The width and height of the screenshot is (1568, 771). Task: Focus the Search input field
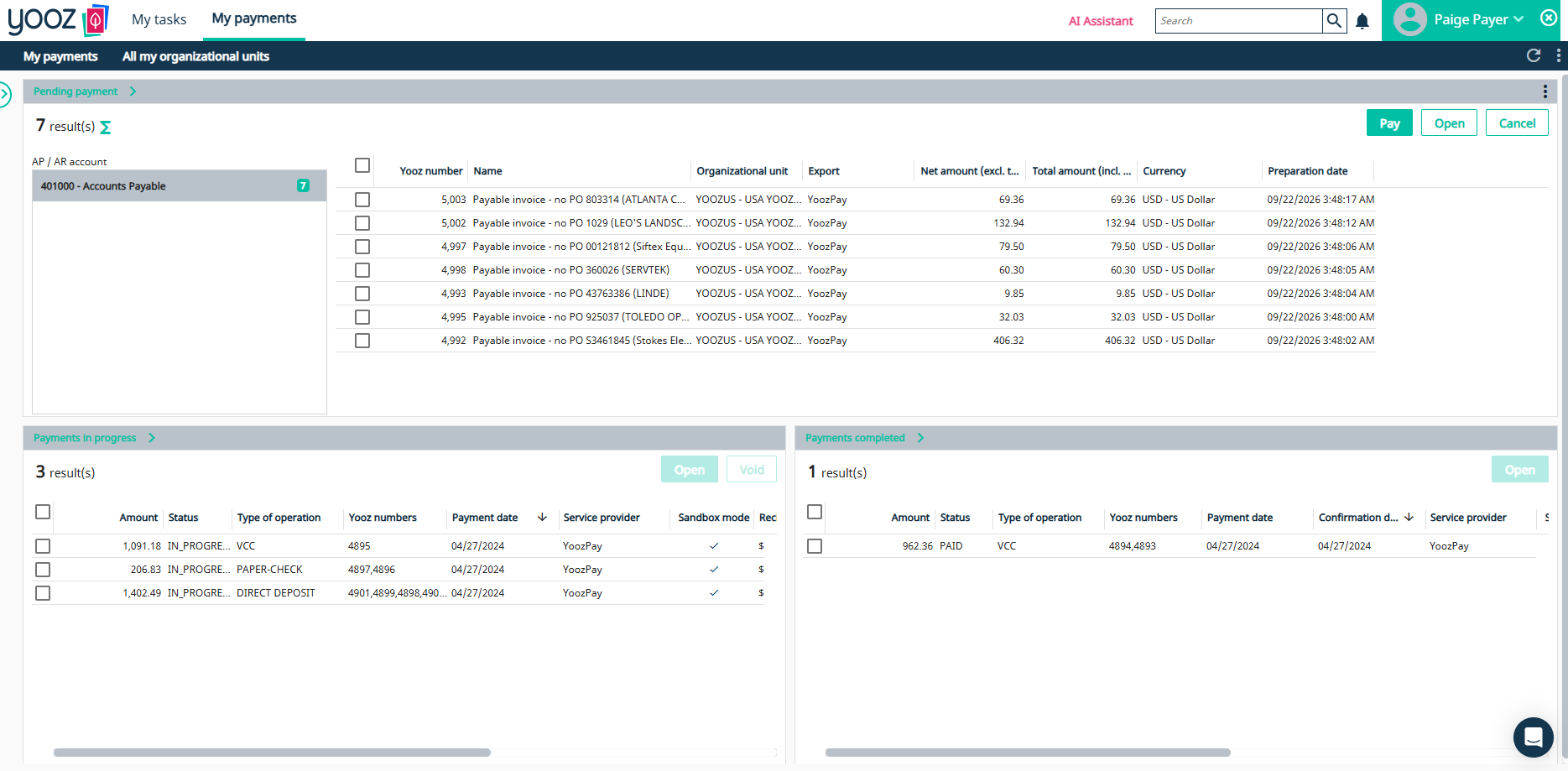pos(1238,21)
